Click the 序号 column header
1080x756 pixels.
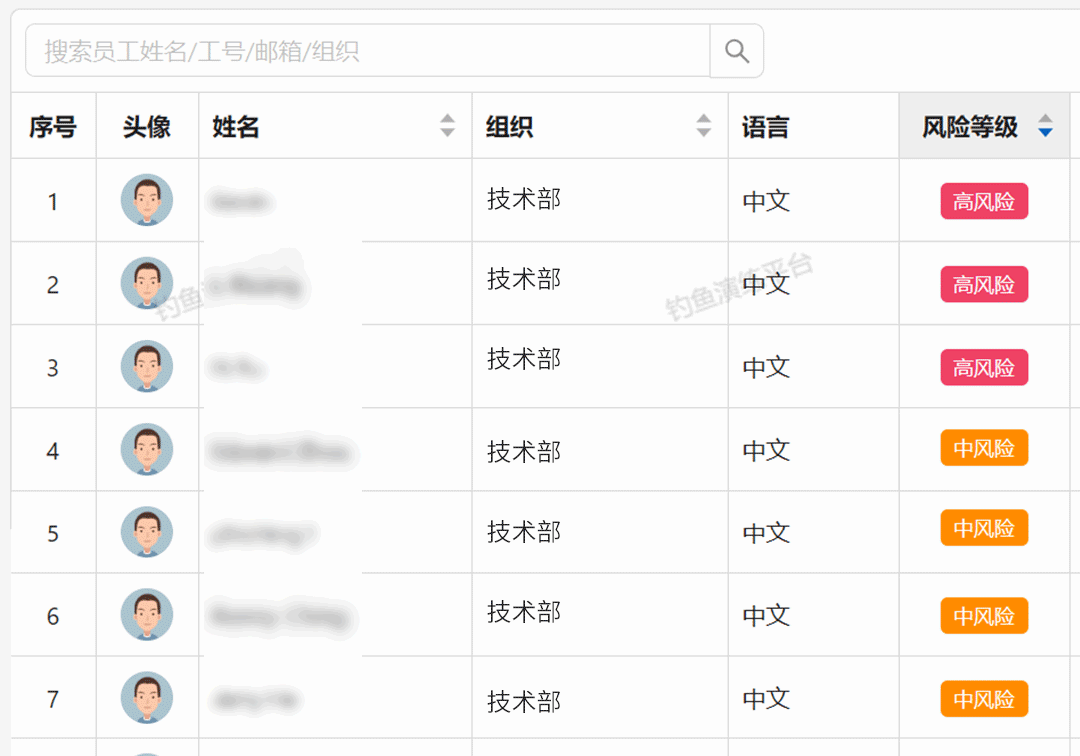tap(53, 127)
